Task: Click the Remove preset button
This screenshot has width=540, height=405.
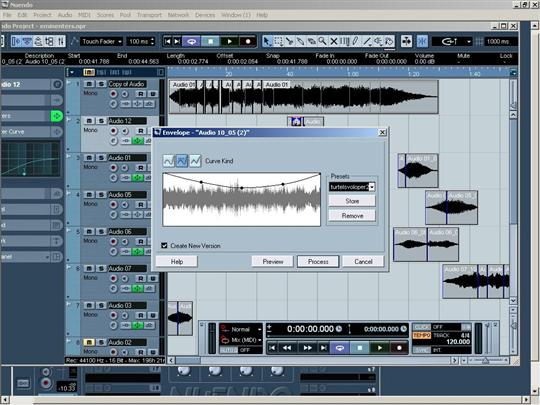Action: [x=352, y=216]
